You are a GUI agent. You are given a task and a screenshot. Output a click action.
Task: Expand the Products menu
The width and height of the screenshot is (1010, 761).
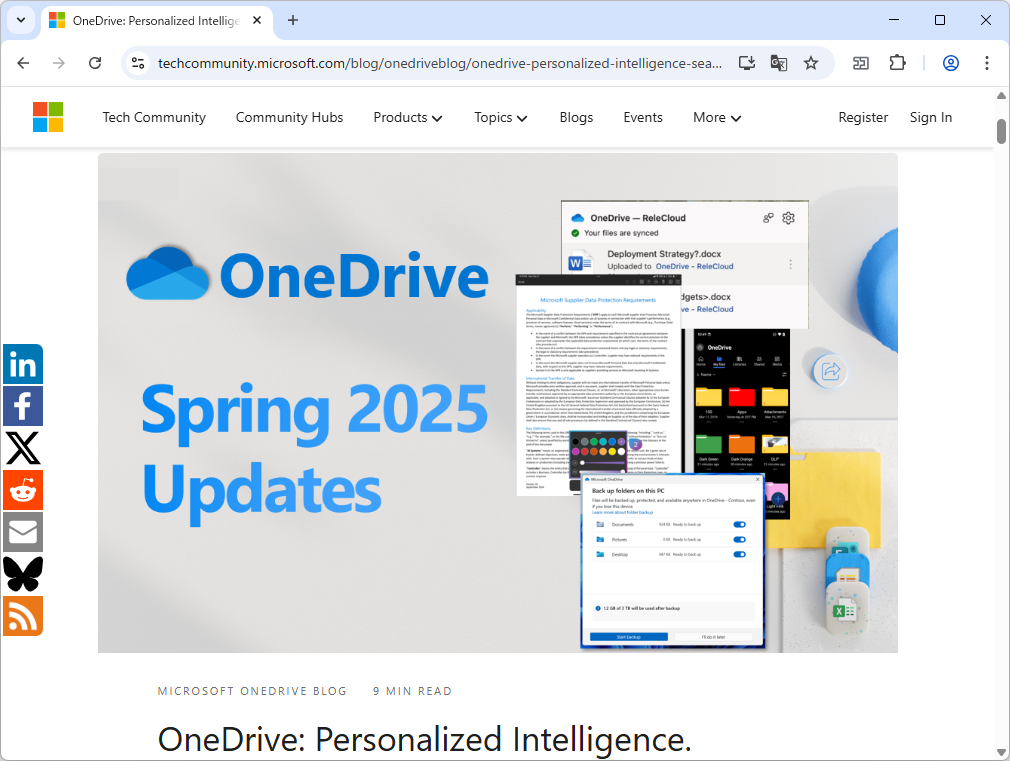408,117
